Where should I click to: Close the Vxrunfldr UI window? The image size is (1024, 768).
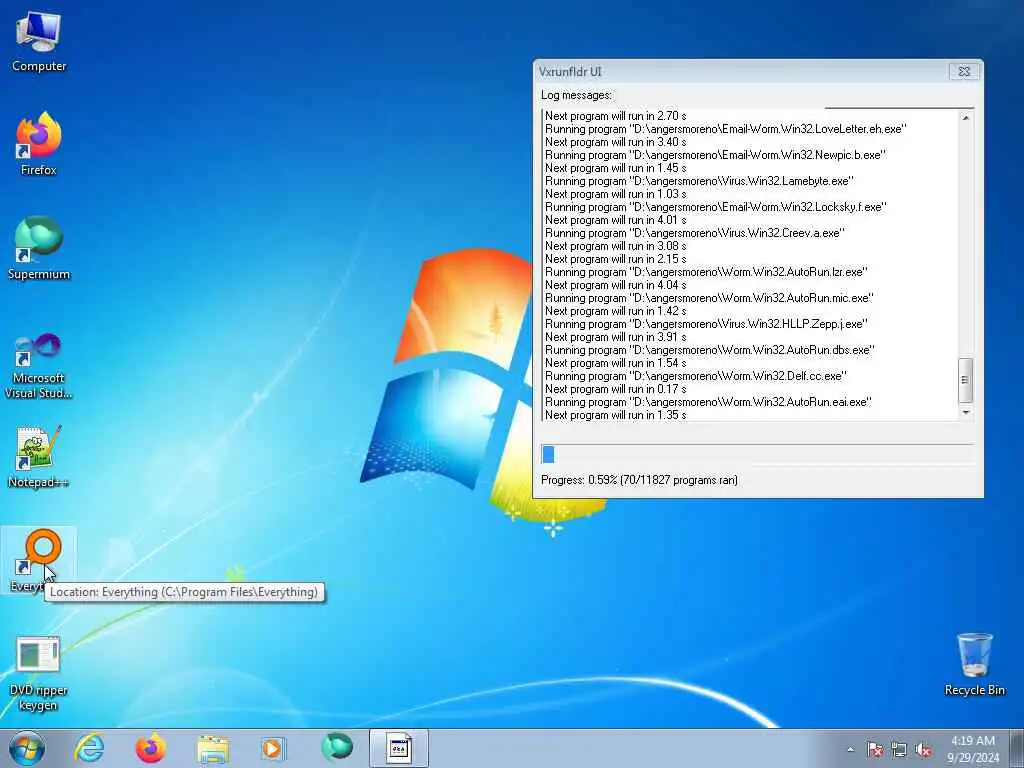point(964,71)
